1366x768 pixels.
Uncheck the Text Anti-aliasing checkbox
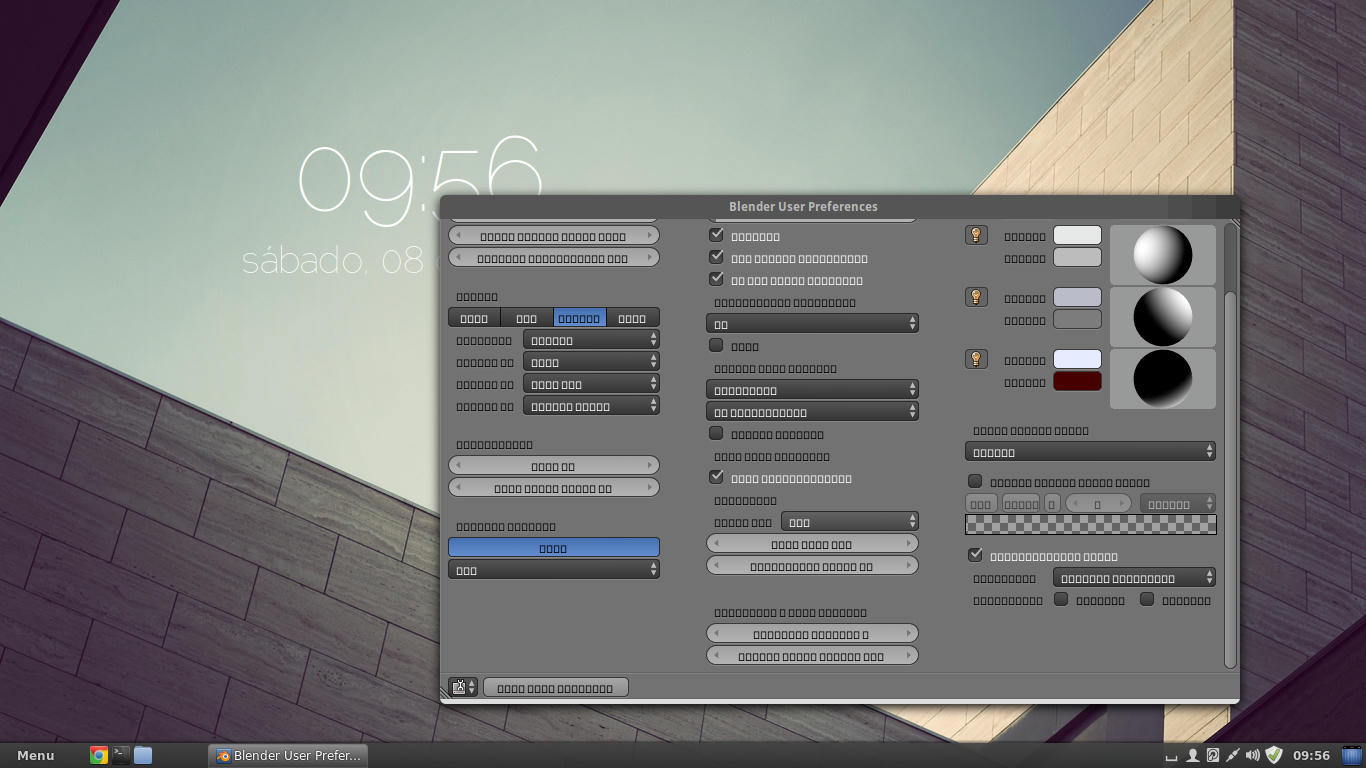pyautogui.click(x=716, y=477)
